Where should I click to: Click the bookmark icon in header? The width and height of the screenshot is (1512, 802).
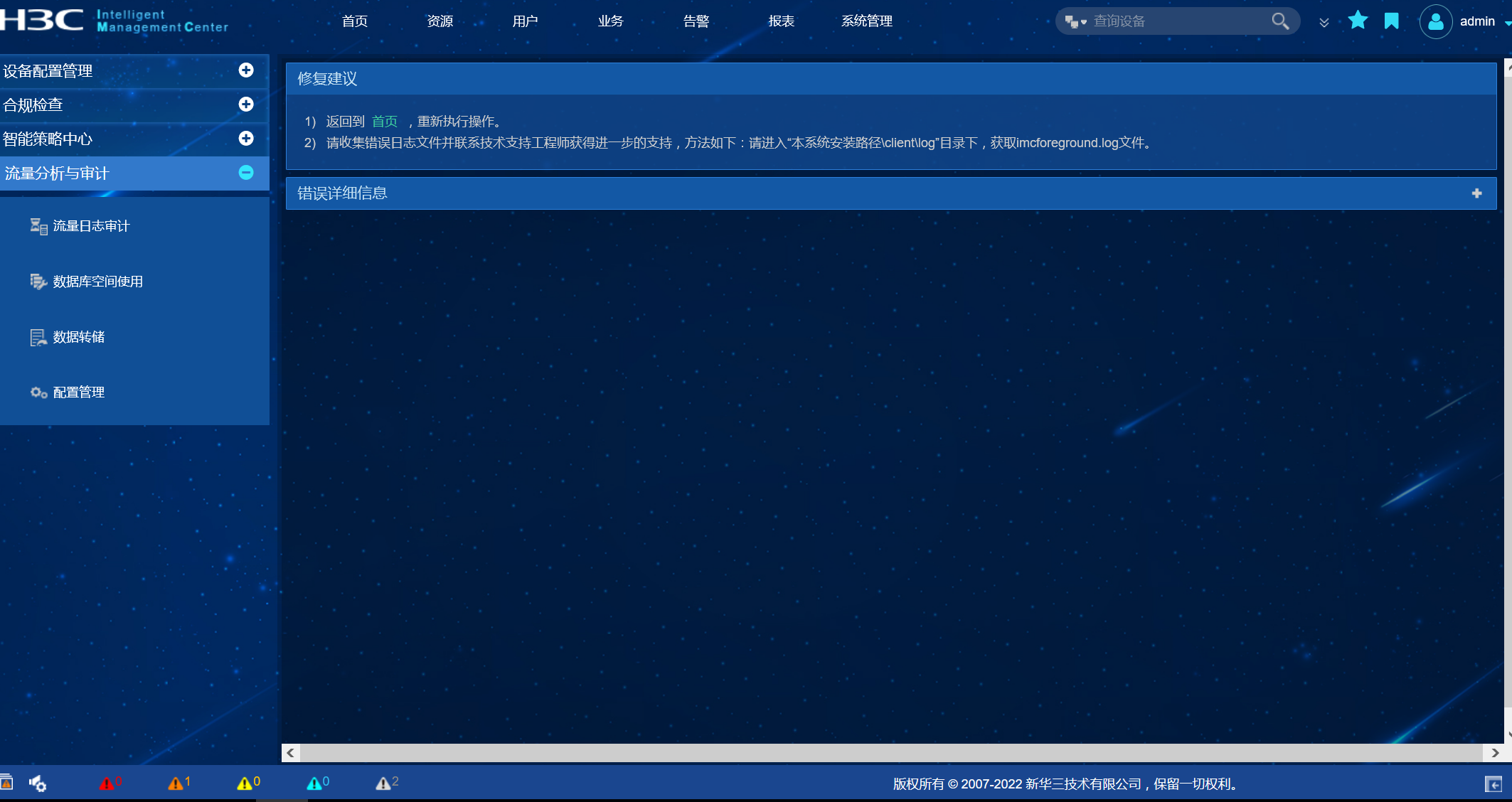click(x=1392, y=21)
